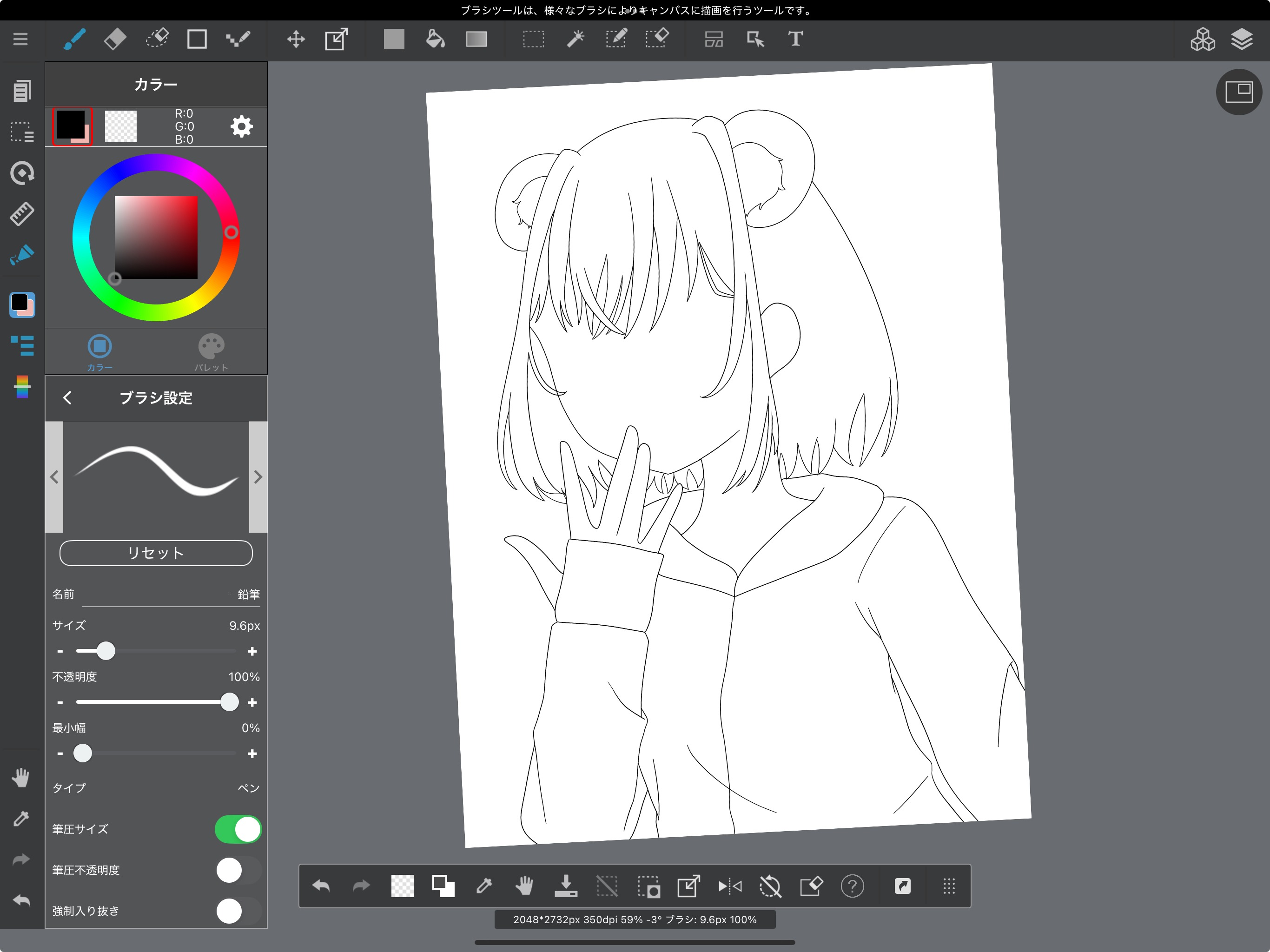Image resolution: width=1270 pixels, height=952 pixels.
Task: Go back from ブラシ設定 panel
Action: pyautogui.click(x=67, y=397)
